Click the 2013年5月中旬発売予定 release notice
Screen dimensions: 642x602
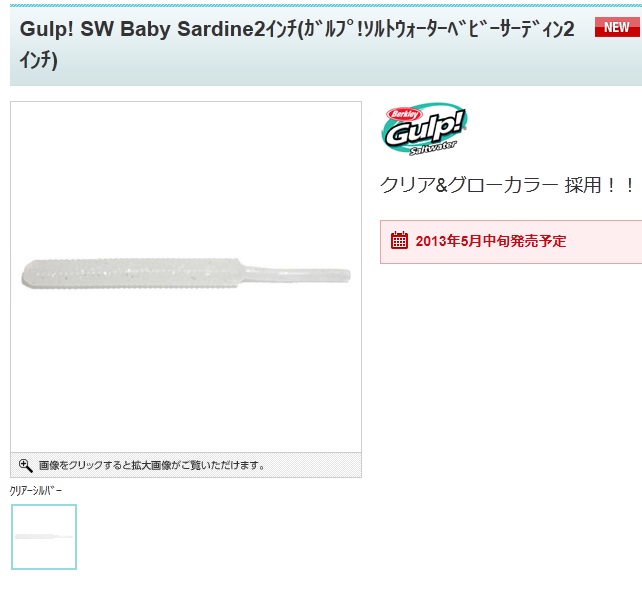[x=491, y=241]
